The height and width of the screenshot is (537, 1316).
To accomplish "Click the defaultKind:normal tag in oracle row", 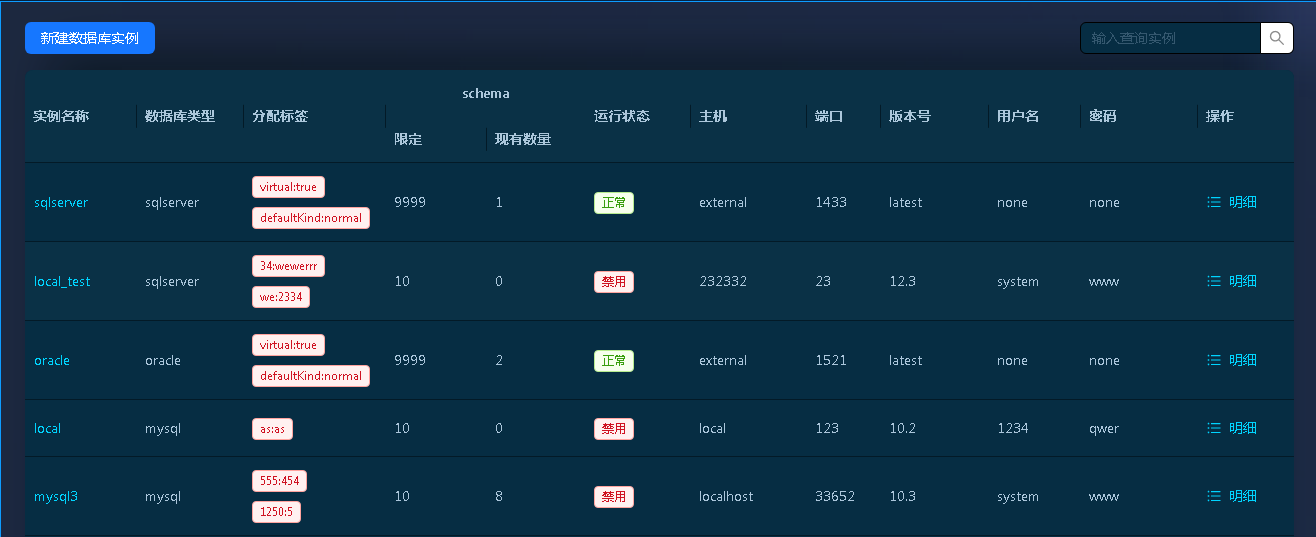I will pyautogui.click(x=311, y=376).
